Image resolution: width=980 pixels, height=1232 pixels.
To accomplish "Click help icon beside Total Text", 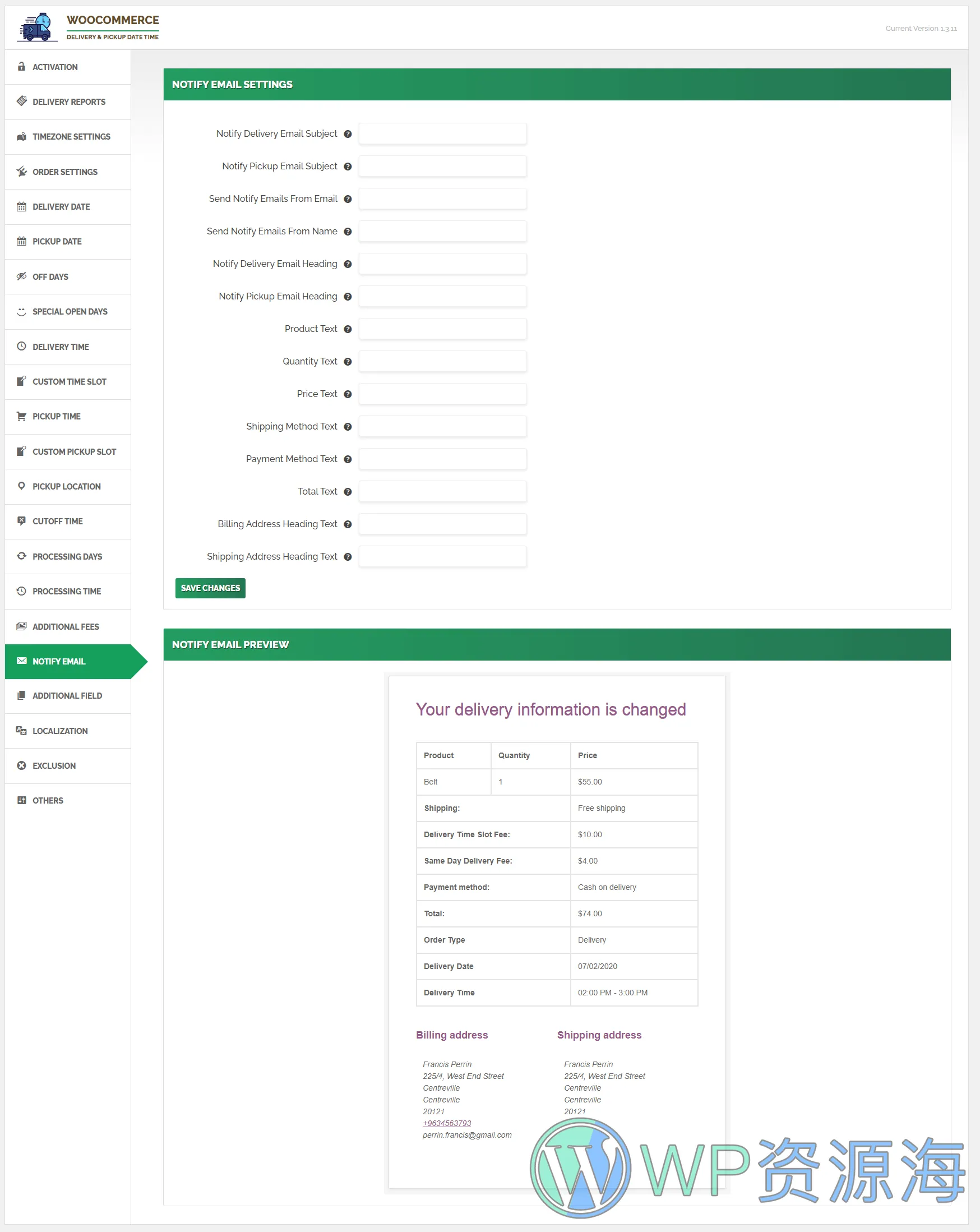I will point(348,492).
